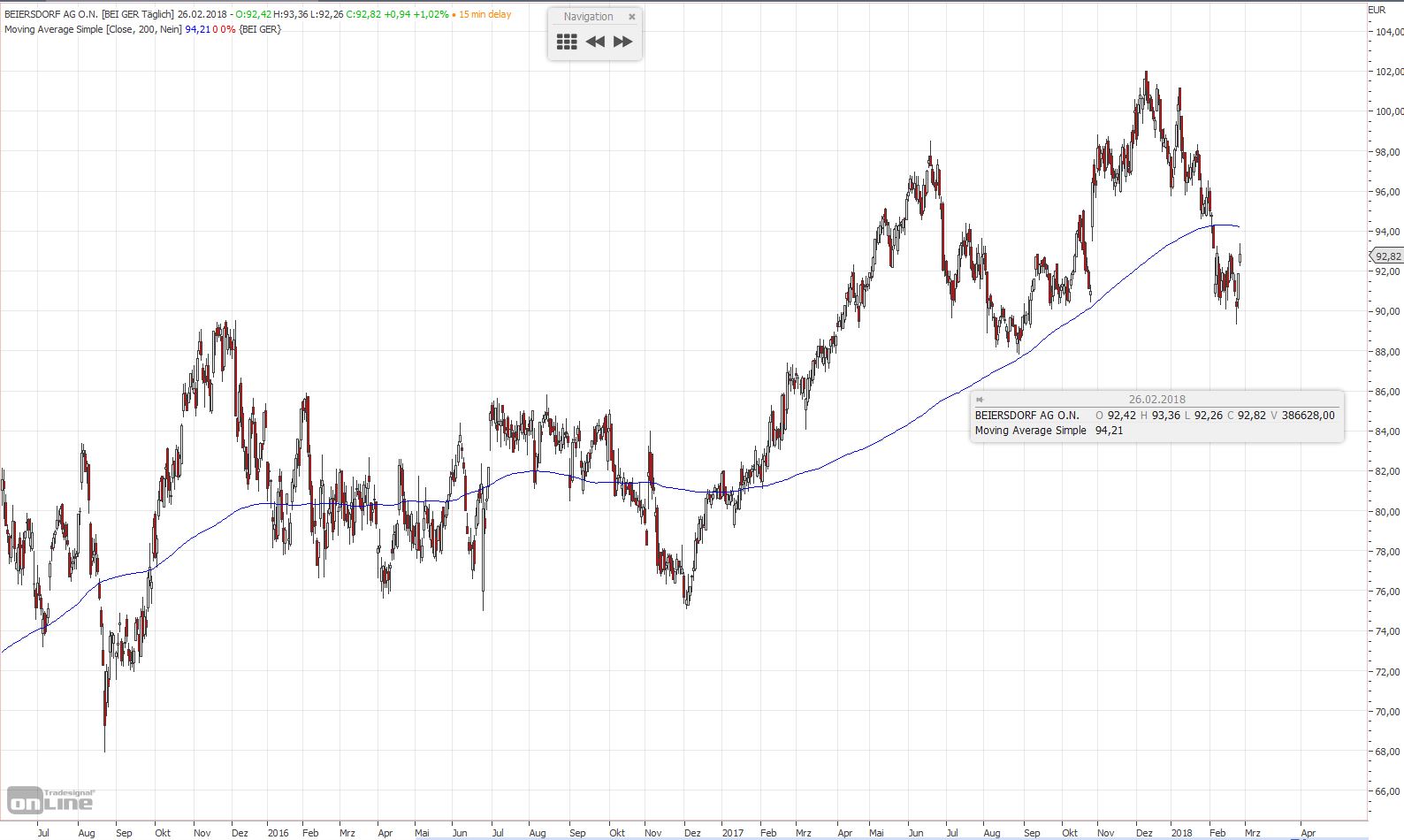Click the 66,00 price axis label

[1387, 791]
